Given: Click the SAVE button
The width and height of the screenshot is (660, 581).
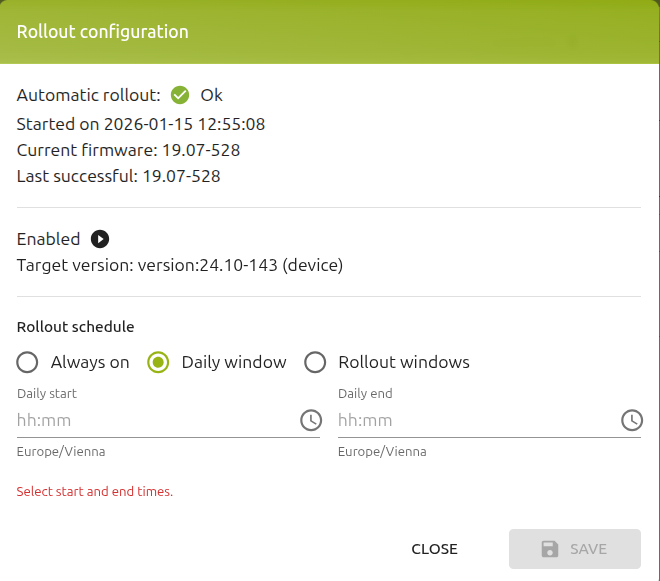Looking at the screenshot, I should (575, 549).
